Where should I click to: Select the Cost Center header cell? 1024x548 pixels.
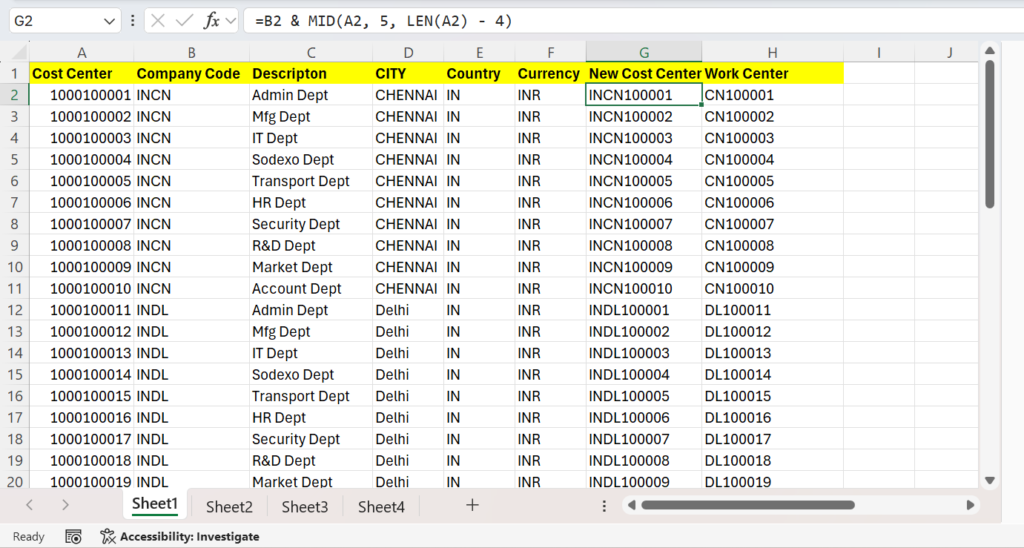point(82,74)
